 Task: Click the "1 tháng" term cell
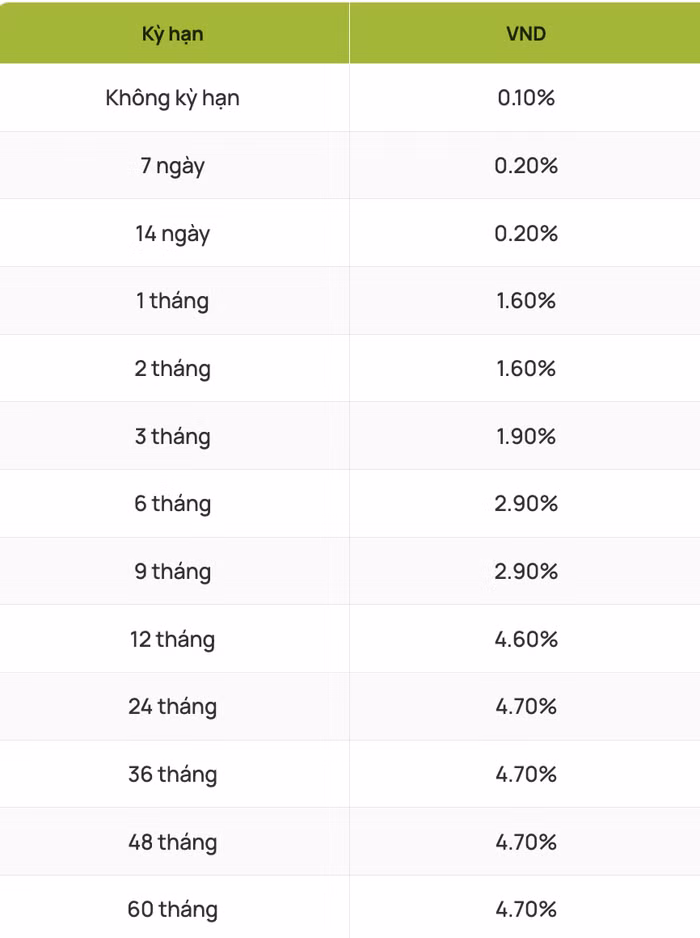tap(172, 300)
